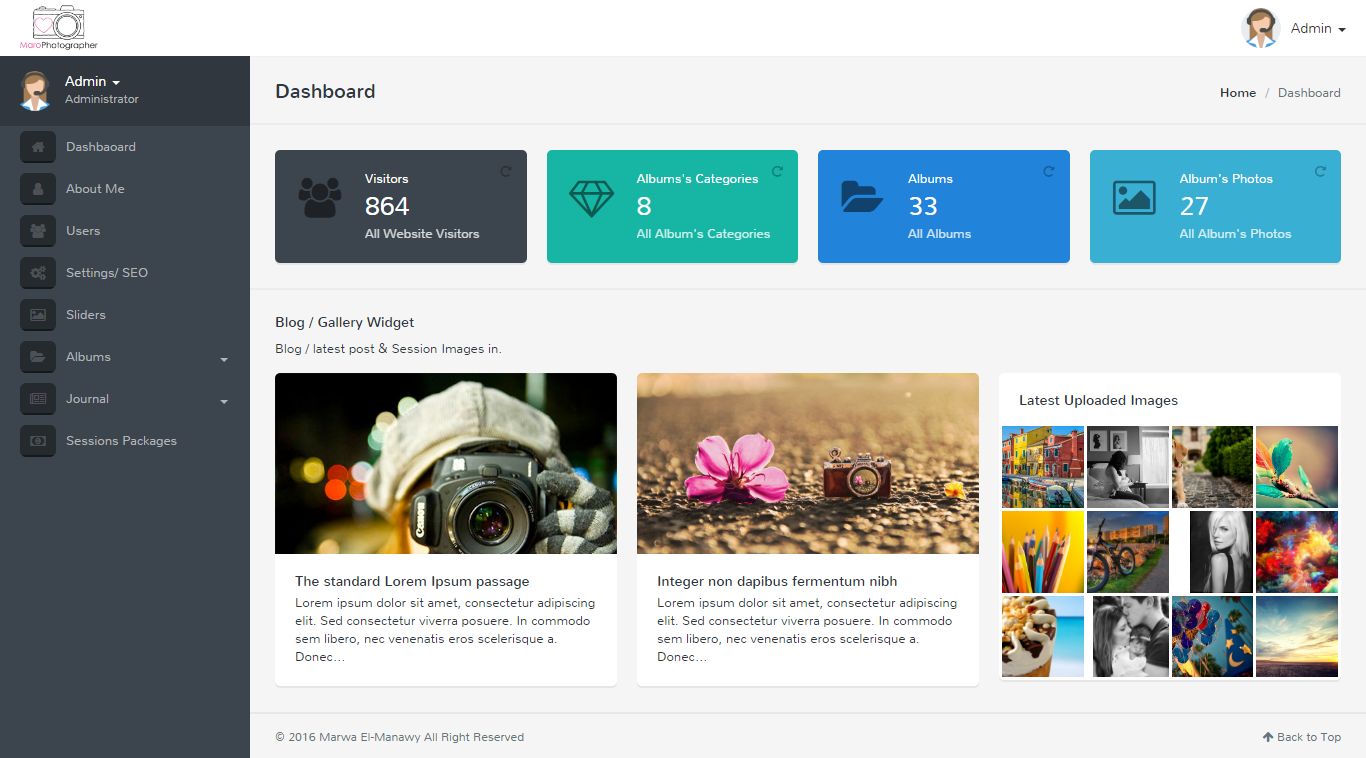Image resolution: width=1366 pixels, height=758 pixels.
Task: Click the person icon beside About Me
Action: click(38, 189)
